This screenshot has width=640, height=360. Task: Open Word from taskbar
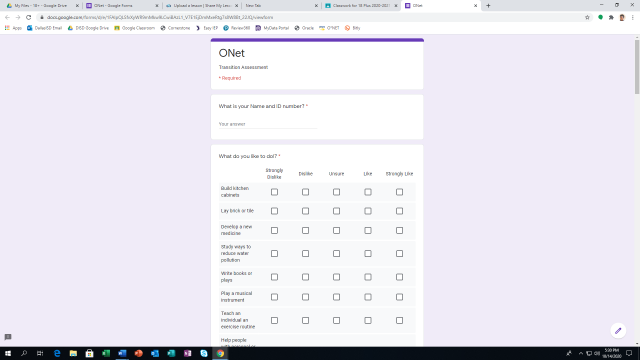click(122, 353)
